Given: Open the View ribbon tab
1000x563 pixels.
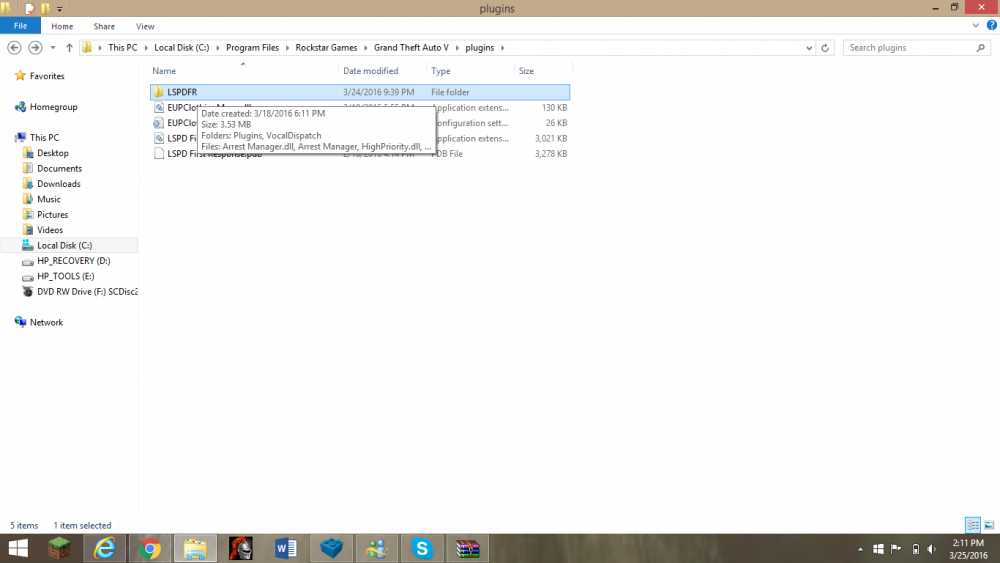Looking at the screenshot, I should [145, 26].
